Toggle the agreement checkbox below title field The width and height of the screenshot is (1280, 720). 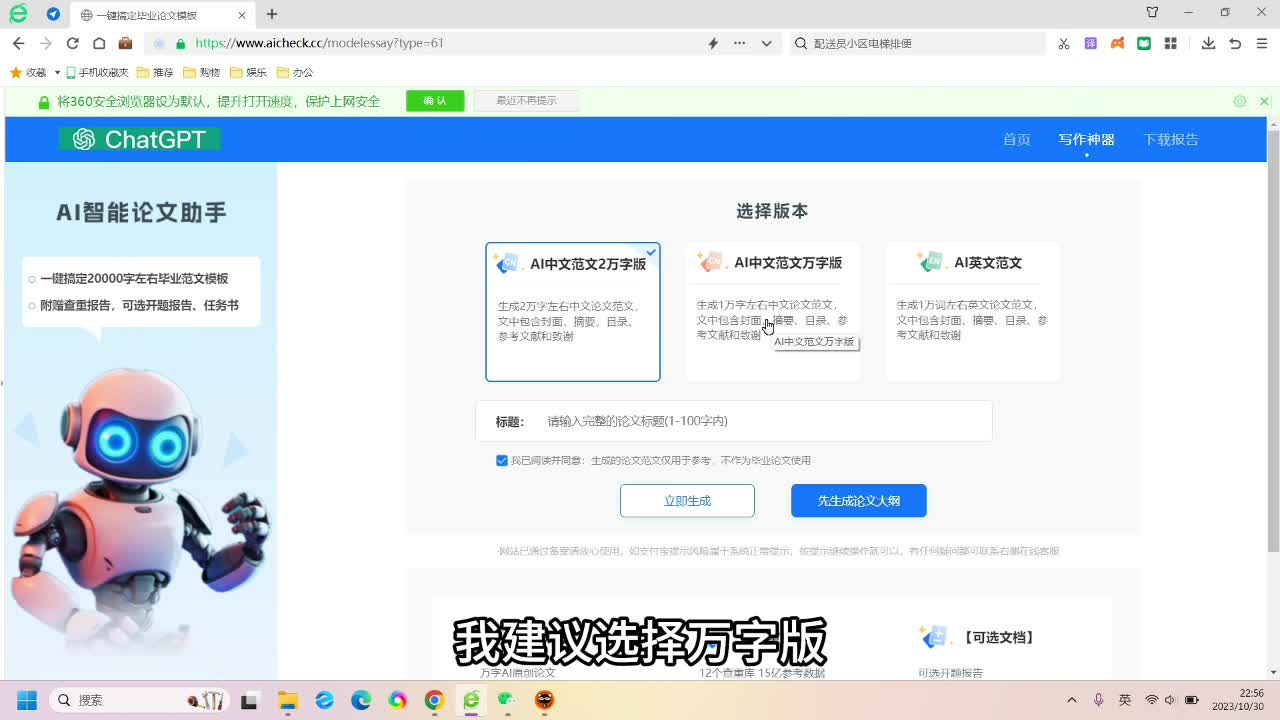click(502, 461)
